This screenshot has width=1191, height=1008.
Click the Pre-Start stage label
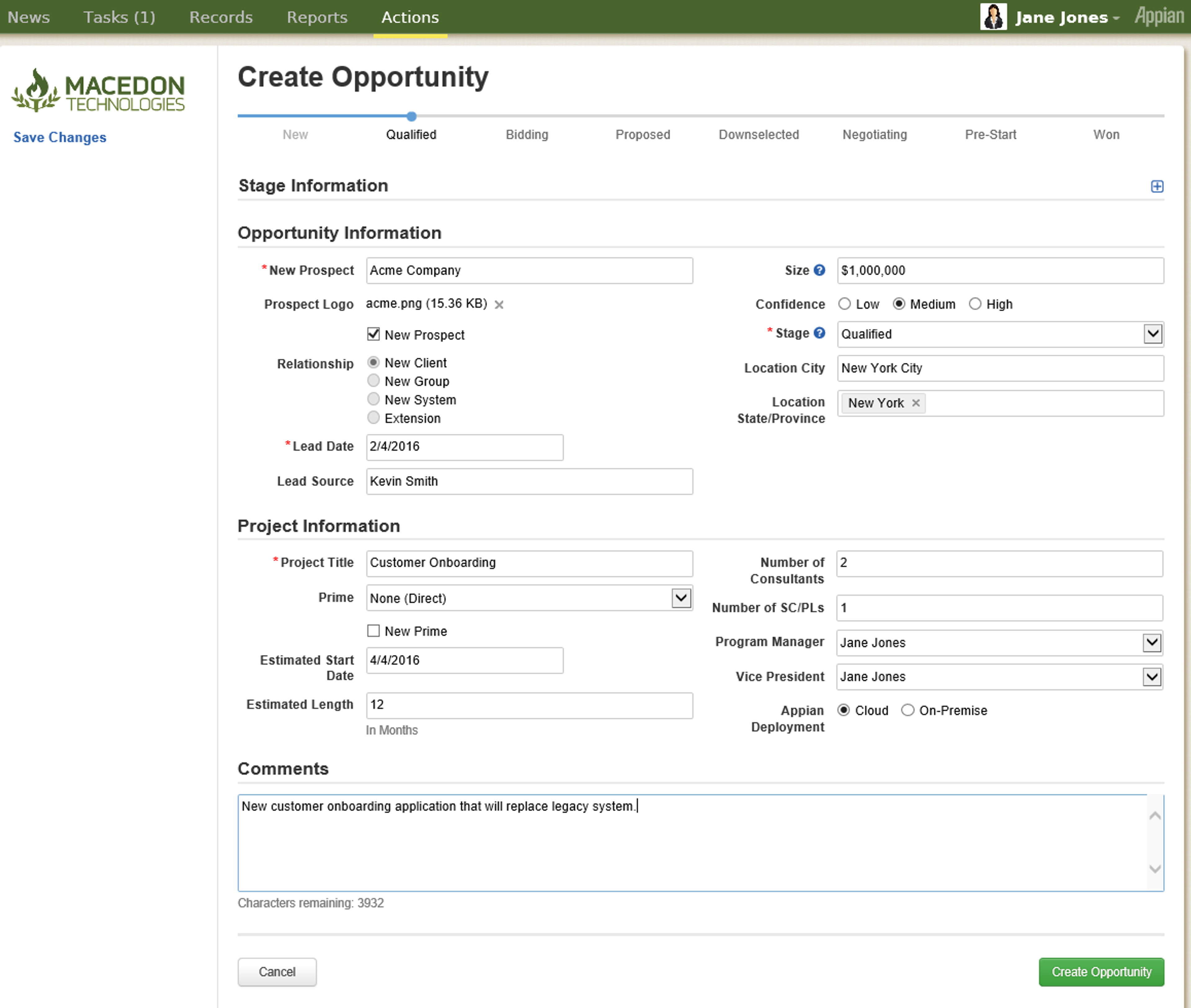991,135
